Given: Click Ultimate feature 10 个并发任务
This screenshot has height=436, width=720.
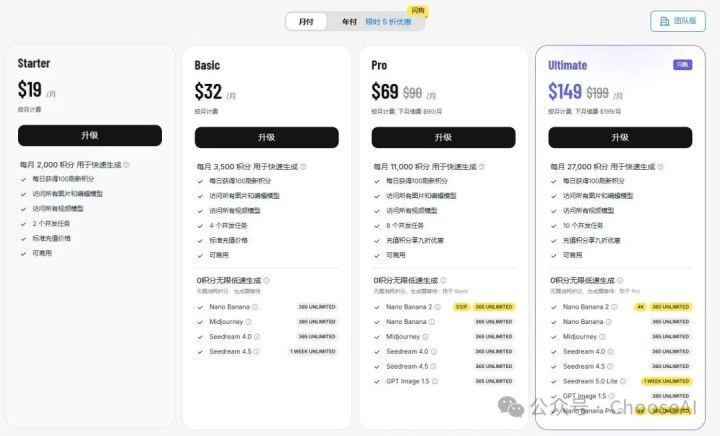Looking at the screenshot, I should 583,225.
